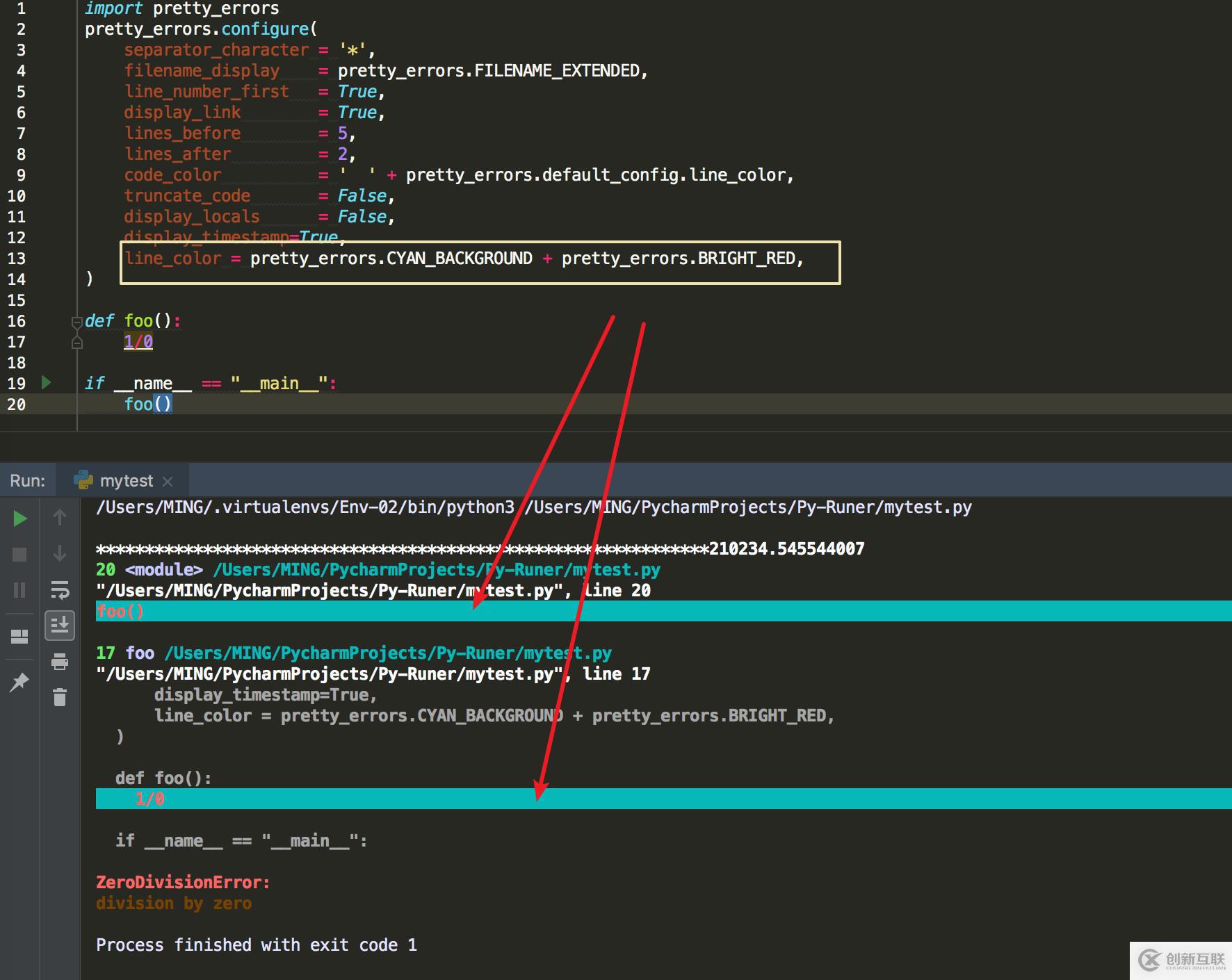Click the Run: panel label
The image size is (1232, 980).
27,481
